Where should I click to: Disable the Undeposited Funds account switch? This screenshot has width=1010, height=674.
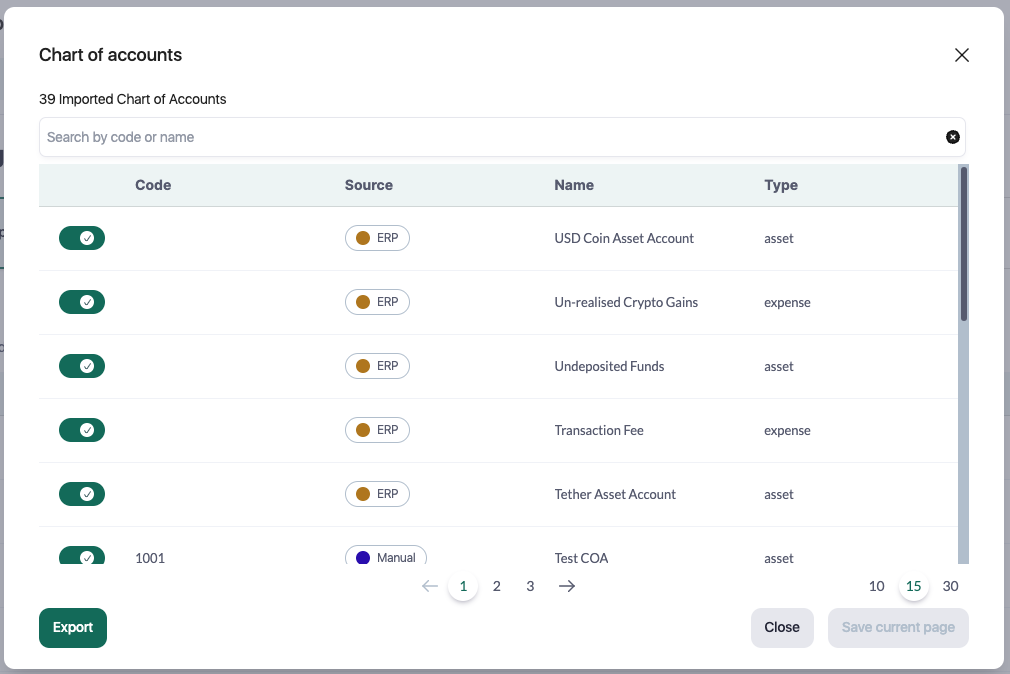(82, 366)
